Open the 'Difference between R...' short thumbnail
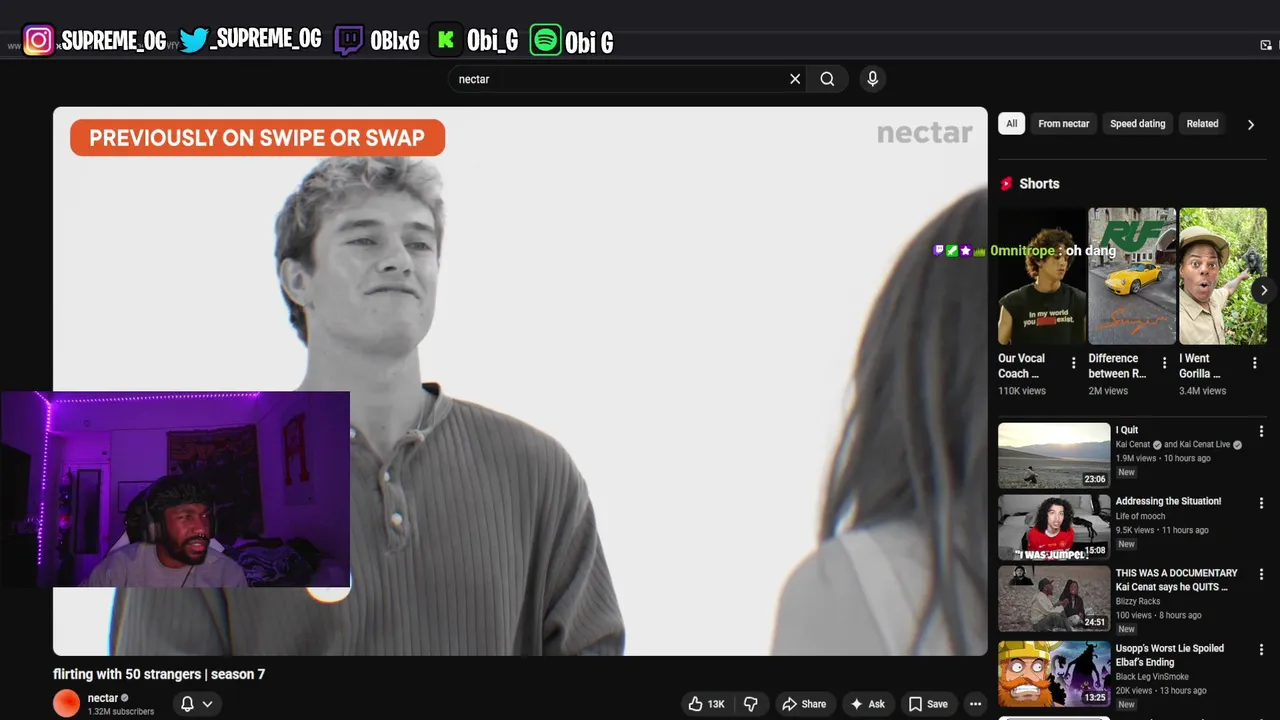The height and width of the screenshot is (720, 1280). pos(1132,276)
